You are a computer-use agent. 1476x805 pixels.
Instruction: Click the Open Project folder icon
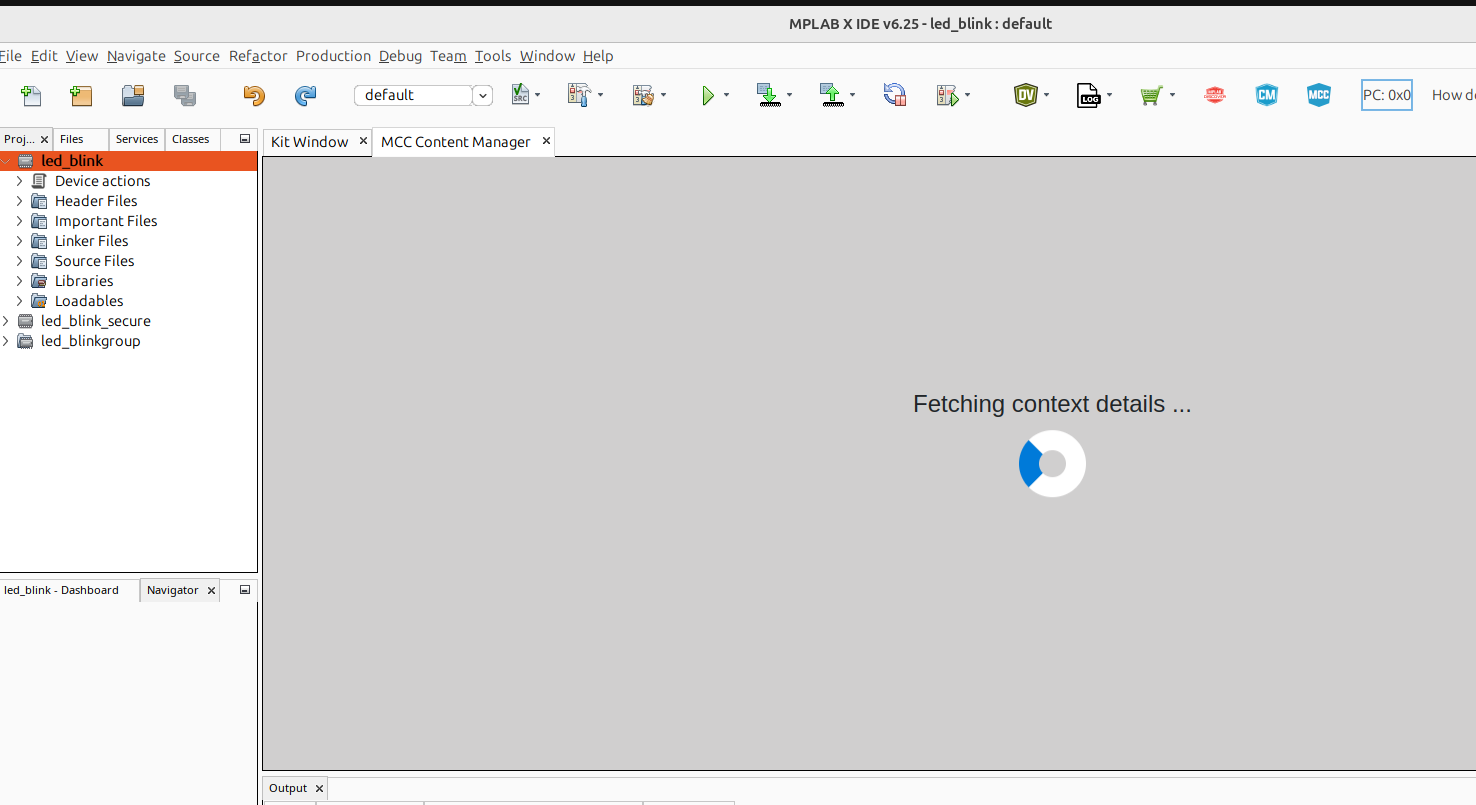(x=133, y=95)
